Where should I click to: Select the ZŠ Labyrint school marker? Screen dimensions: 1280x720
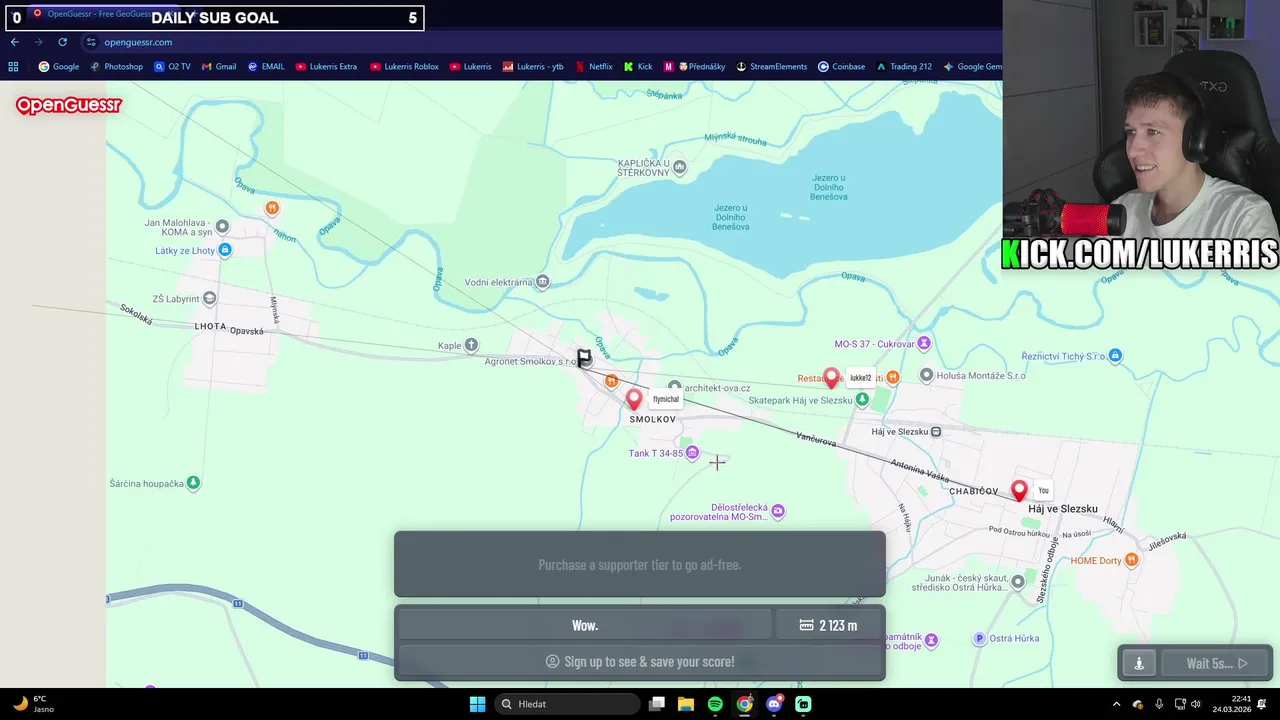(x=209, y=298)
